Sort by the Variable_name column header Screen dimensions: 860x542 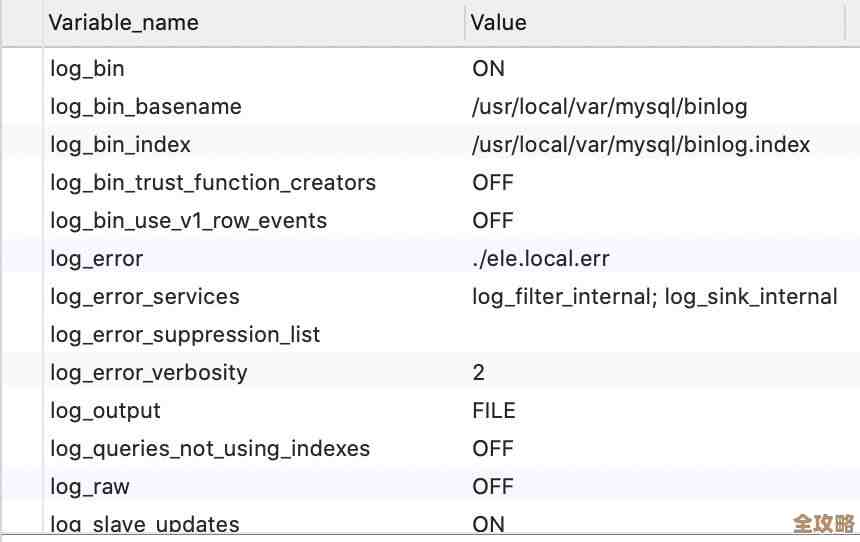[x=124, y=22]
